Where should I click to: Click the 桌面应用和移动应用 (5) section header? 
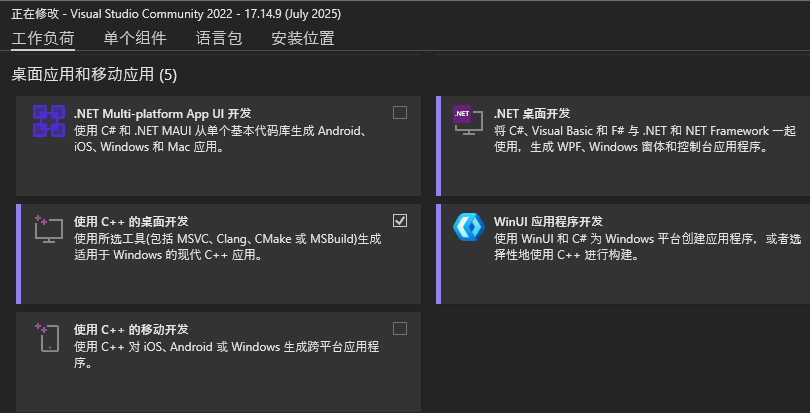[x=94, y=75]
